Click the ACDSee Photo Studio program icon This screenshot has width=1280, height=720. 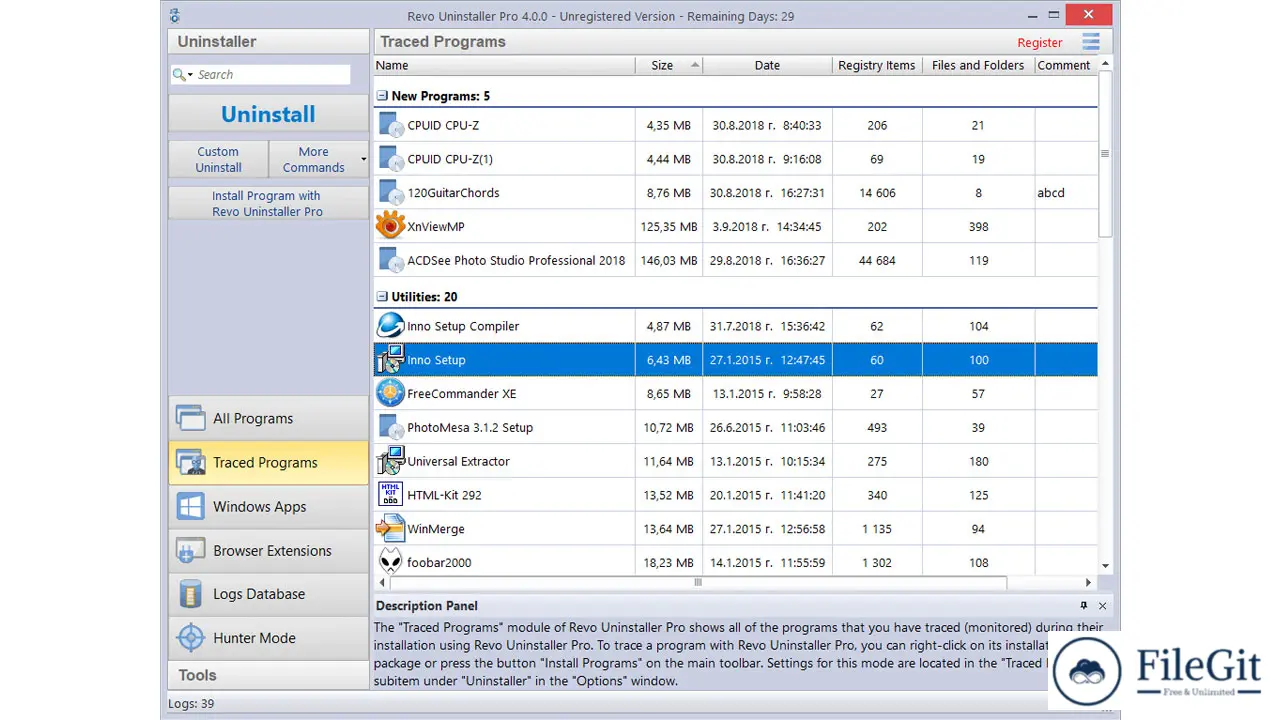coord(390,260)
